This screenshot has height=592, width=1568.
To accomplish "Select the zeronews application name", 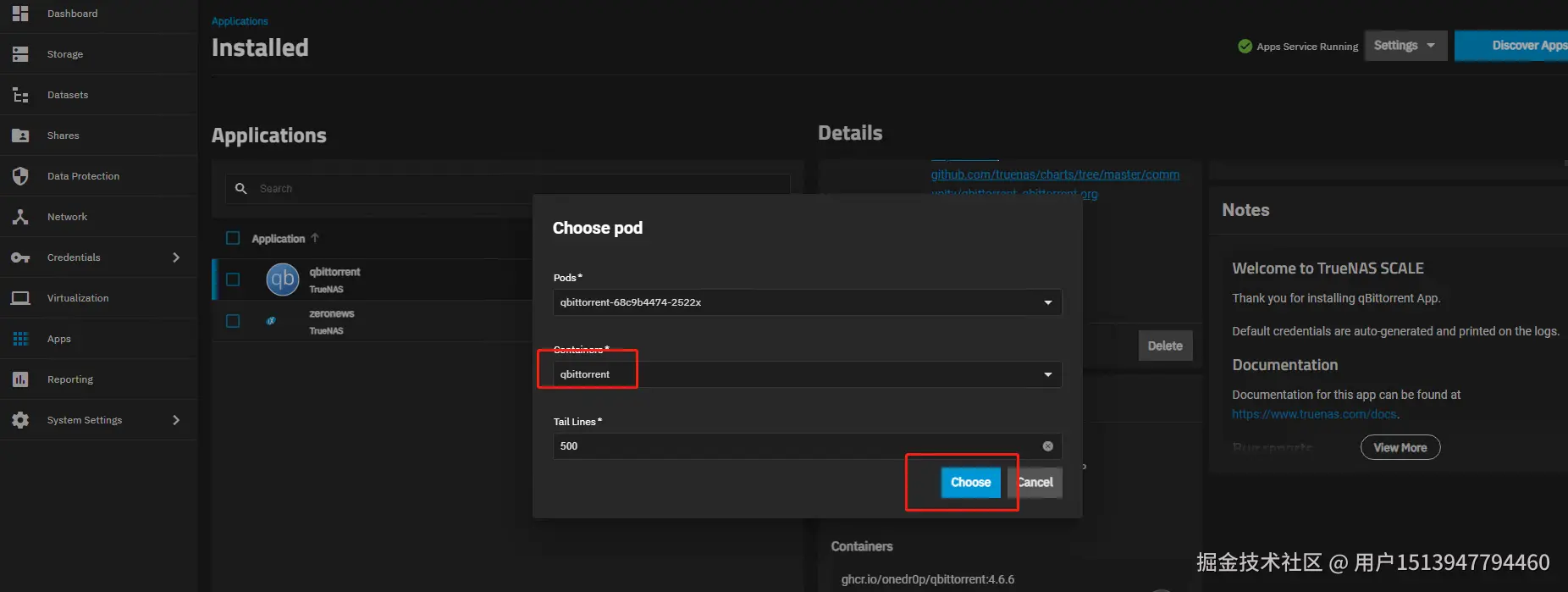I will pyautogui.click(x=332, y=313).
